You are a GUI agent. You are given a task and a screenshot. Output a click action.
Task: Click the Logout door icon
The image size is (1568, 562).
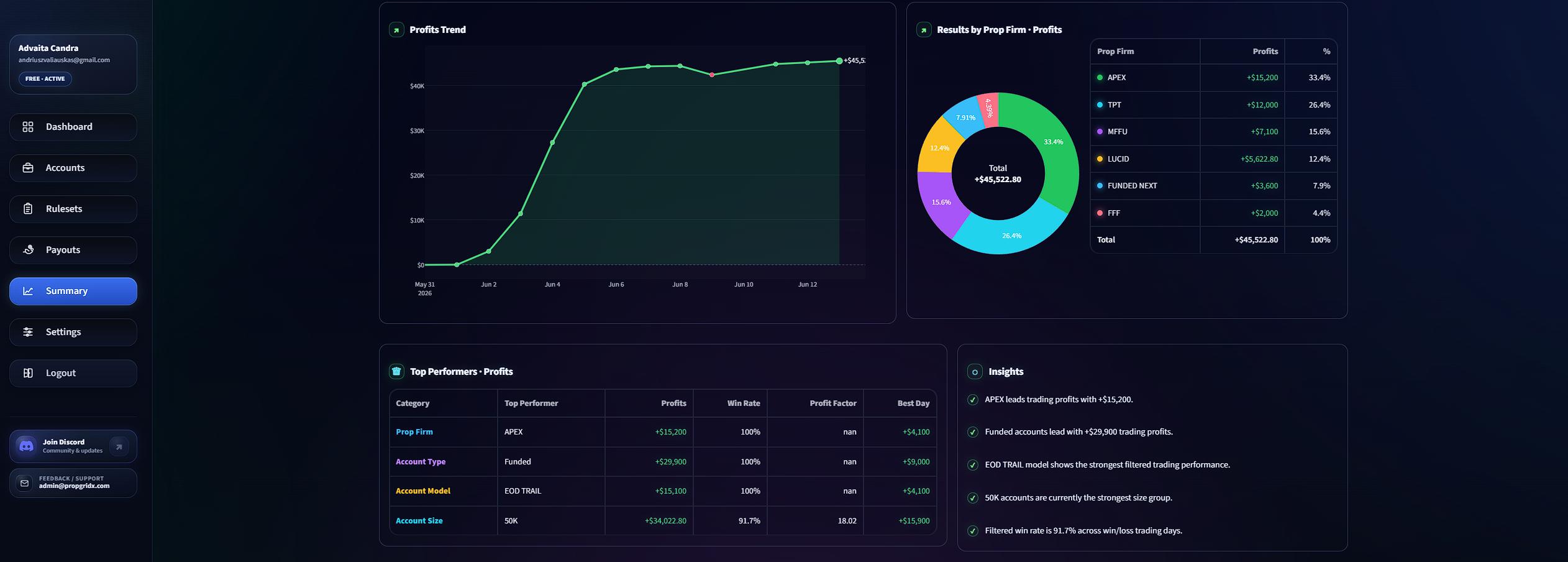(x=28, y=373)
